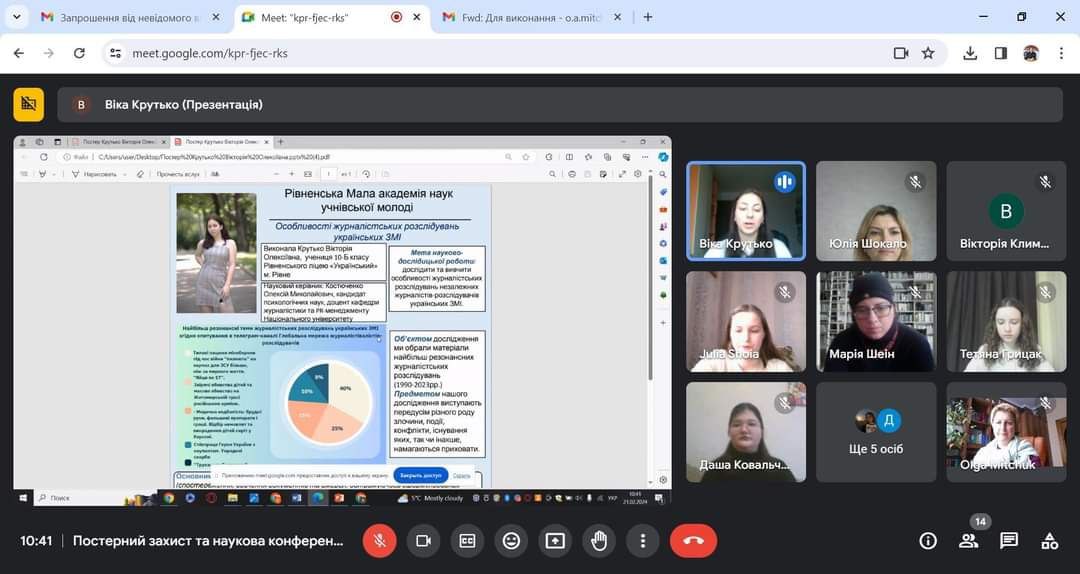Select Julia Shoia's video tile

click(746, 322)
